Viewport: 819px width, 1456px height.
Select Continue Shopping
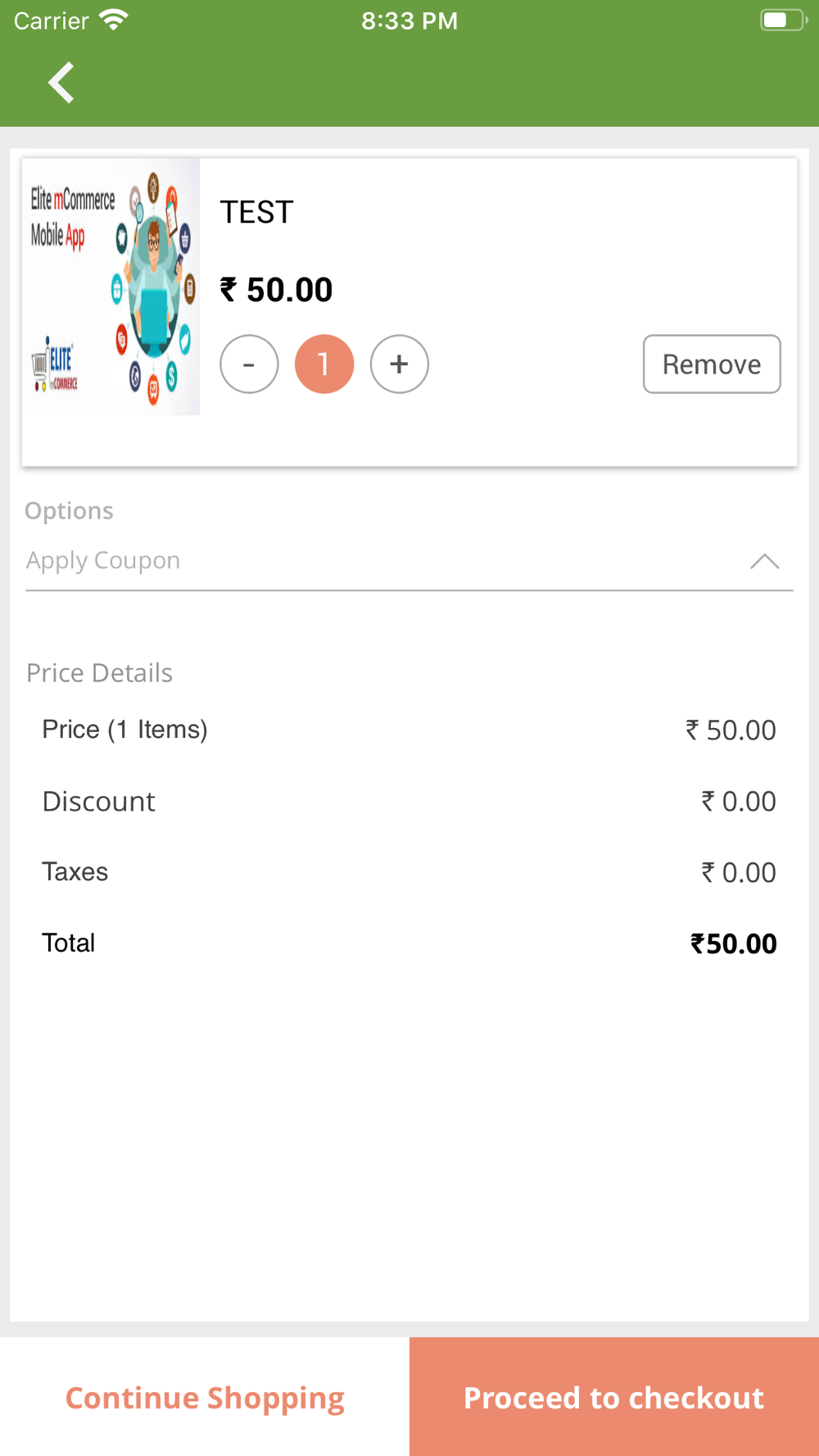[x=205, y=1397]
